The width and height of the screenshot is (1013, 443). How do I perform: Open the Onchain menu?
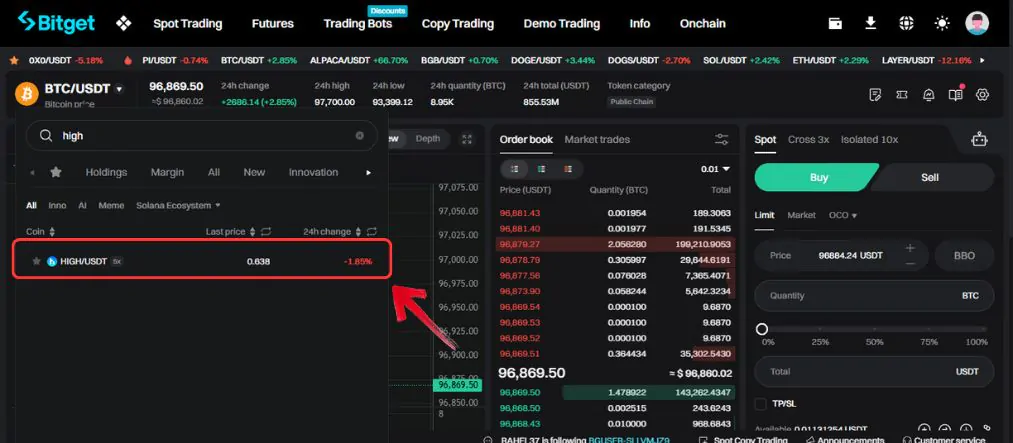[702, 24]
